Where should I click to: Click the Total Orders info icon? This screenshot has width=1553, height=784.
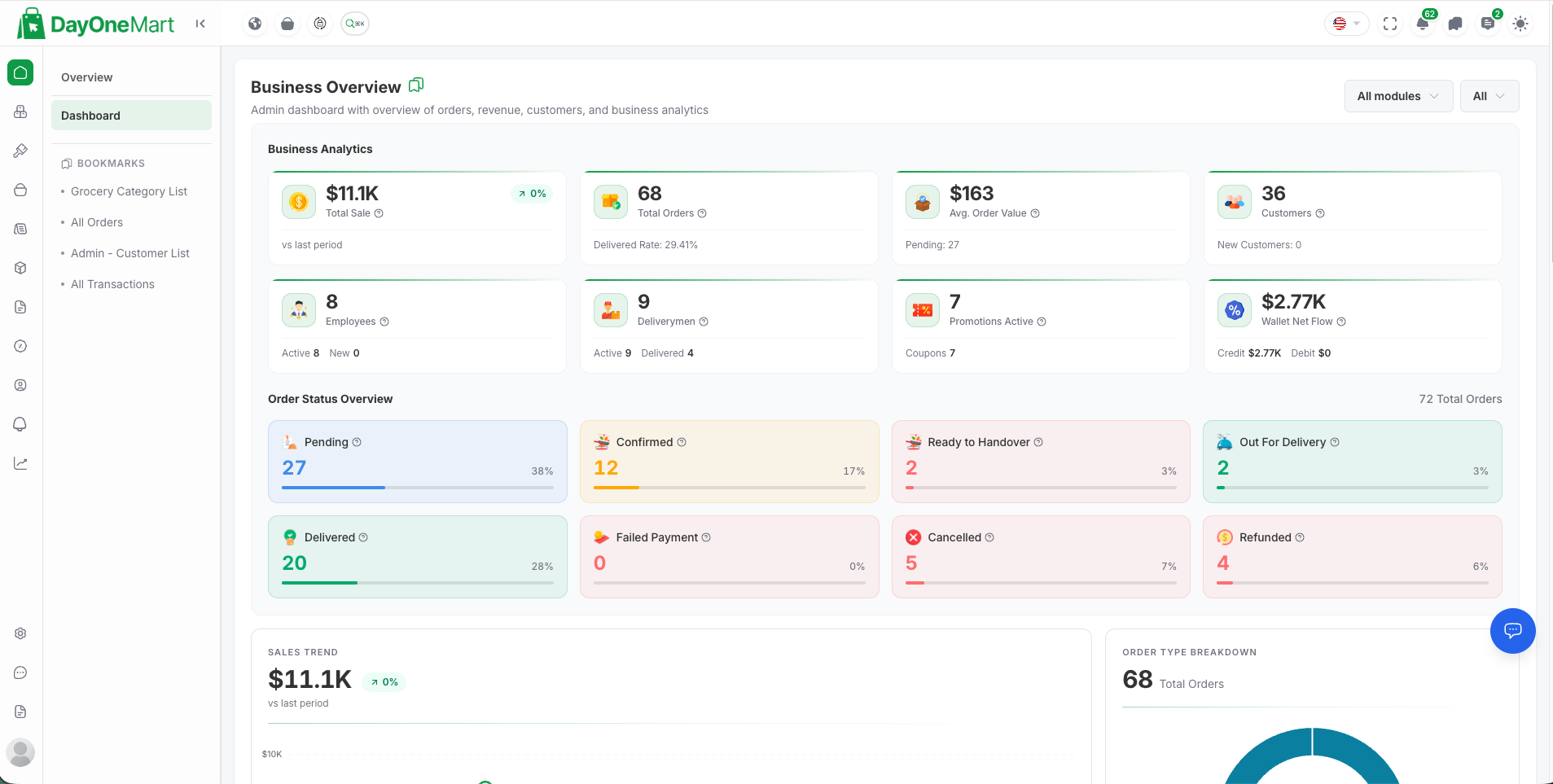[x=702, y=213]
